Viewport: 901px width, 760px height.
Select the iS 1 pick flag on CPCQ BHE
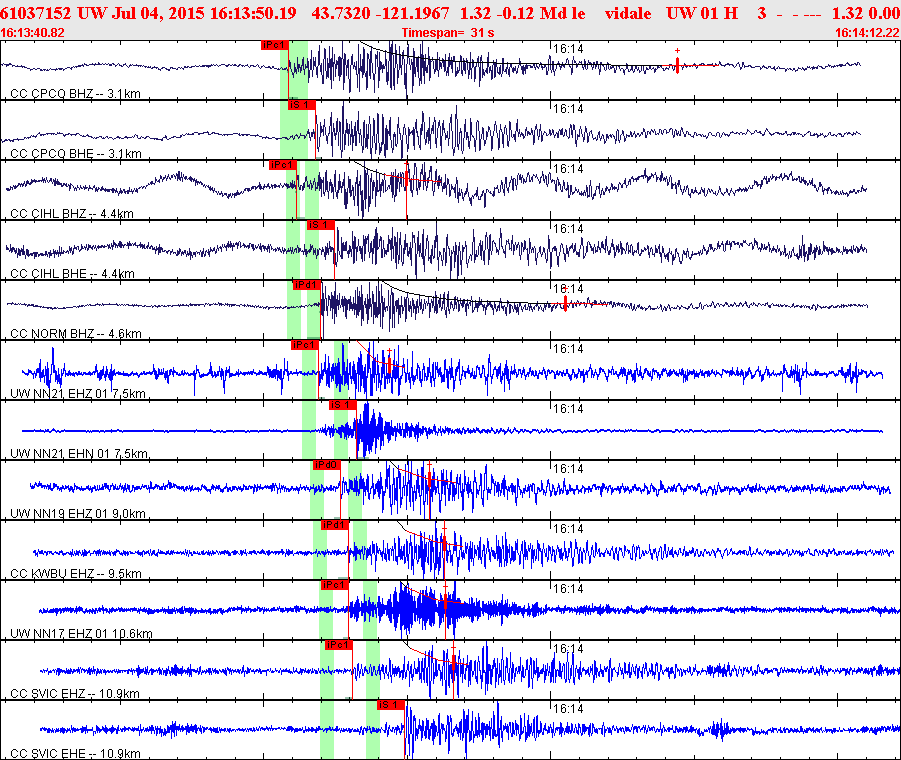(302, 105)
